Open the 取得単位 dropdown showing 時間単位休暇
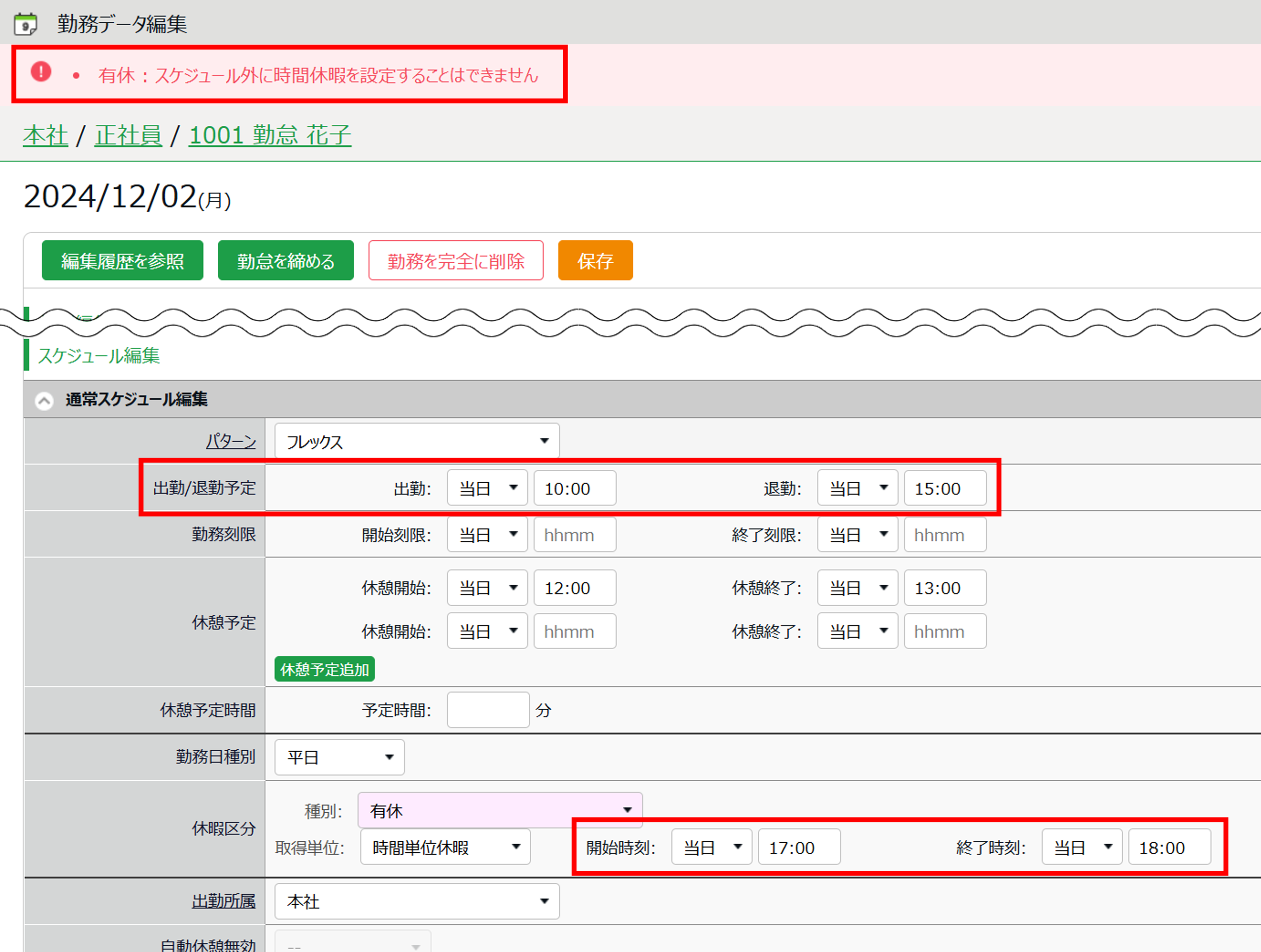Viewport: 1261px width, 952px height. click(x=445, y=847)
